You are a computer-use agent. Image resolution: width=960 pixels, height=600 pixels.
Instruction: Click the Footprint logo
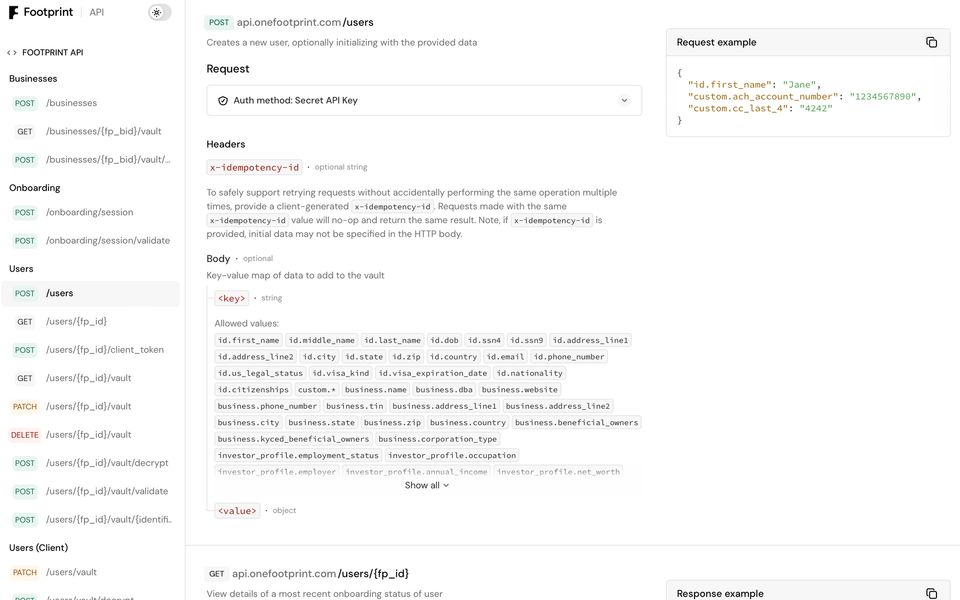[x=40, y=12]
